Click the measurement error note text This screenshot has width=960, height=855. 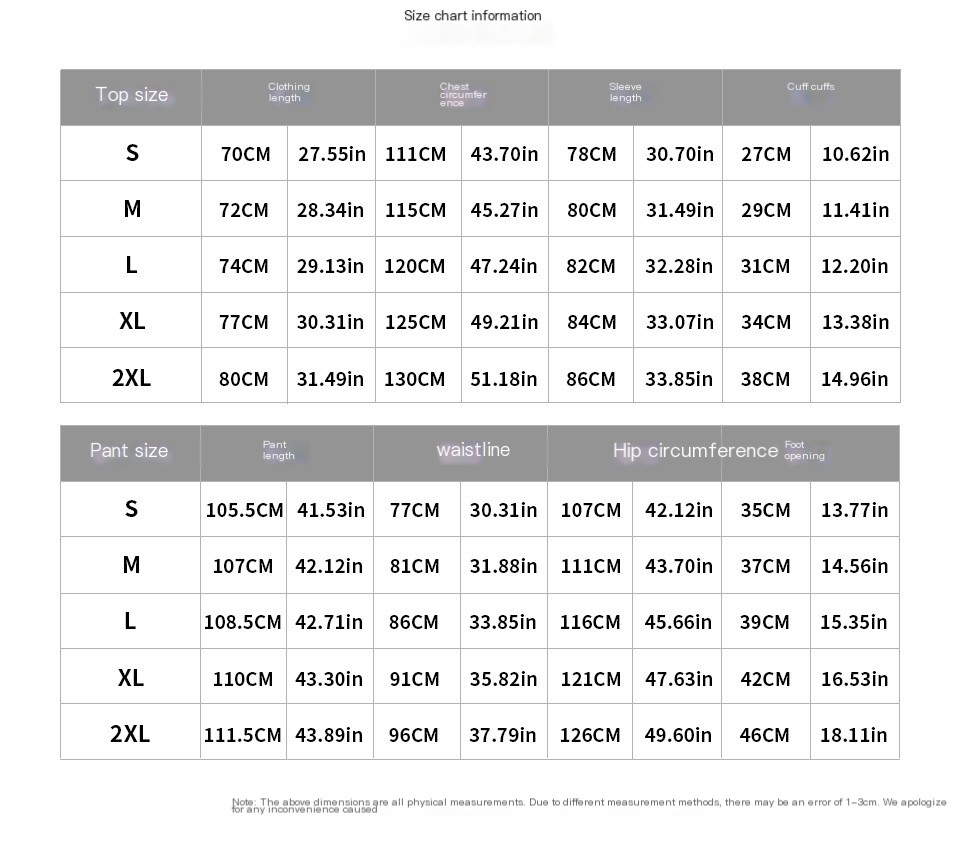[588, 805]
